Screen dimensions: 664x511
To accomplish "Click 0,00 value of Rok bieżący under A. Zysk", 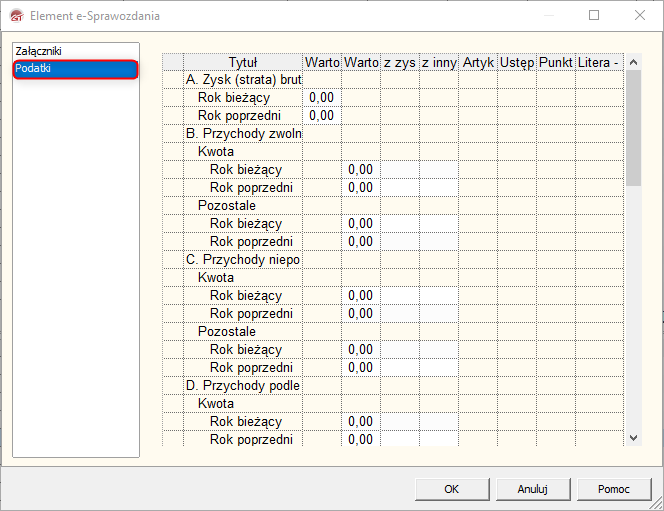I will coord(322,98).
